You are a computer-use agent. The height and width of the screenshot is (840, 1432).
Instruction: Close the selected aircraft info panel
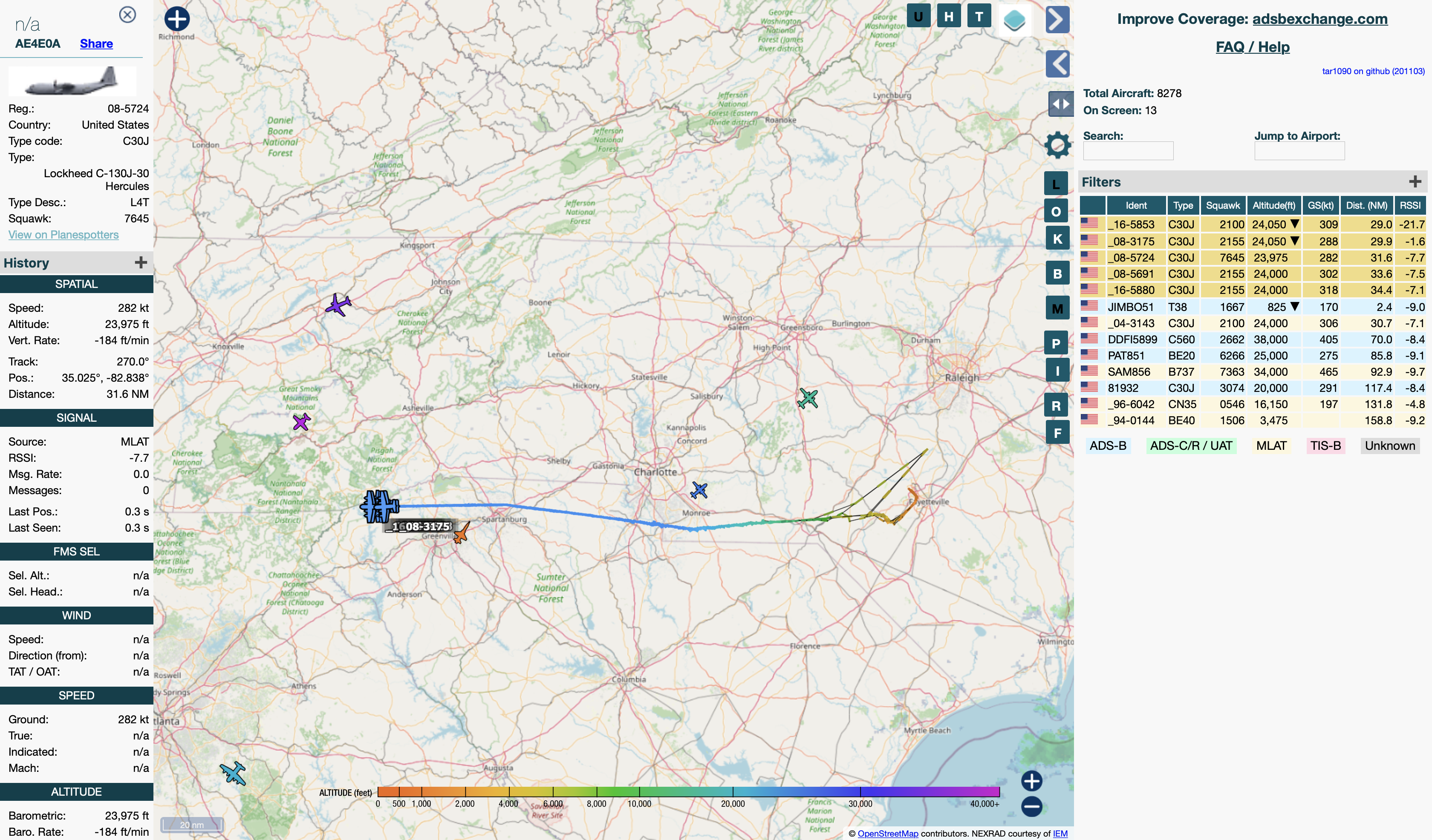[x=127, y=14]
